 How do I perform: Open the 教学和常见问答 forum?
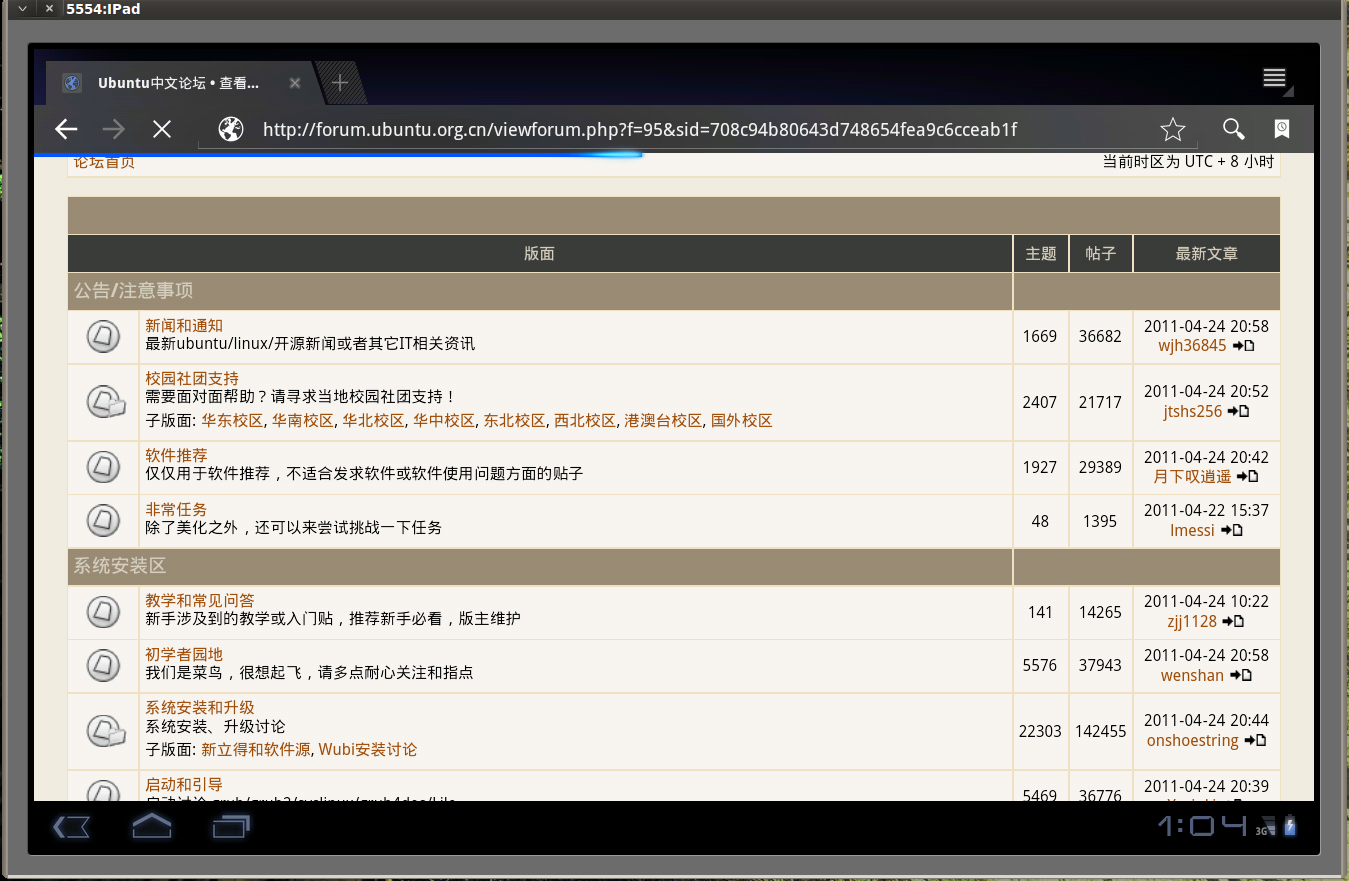click(200, 600)
